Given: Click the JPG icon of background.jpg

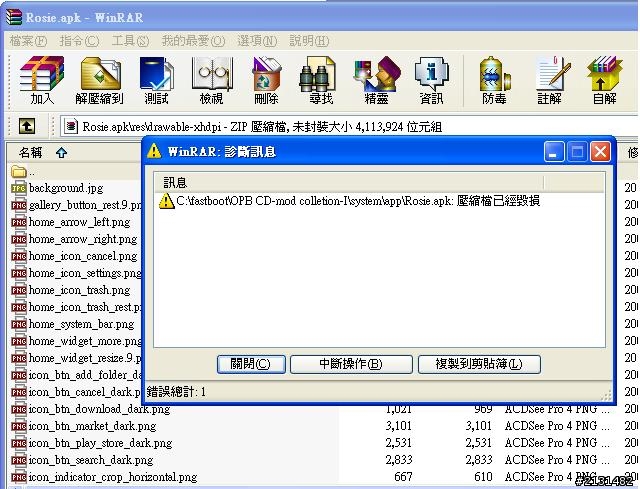Looking at the screenshot, I should coord(19,188).
